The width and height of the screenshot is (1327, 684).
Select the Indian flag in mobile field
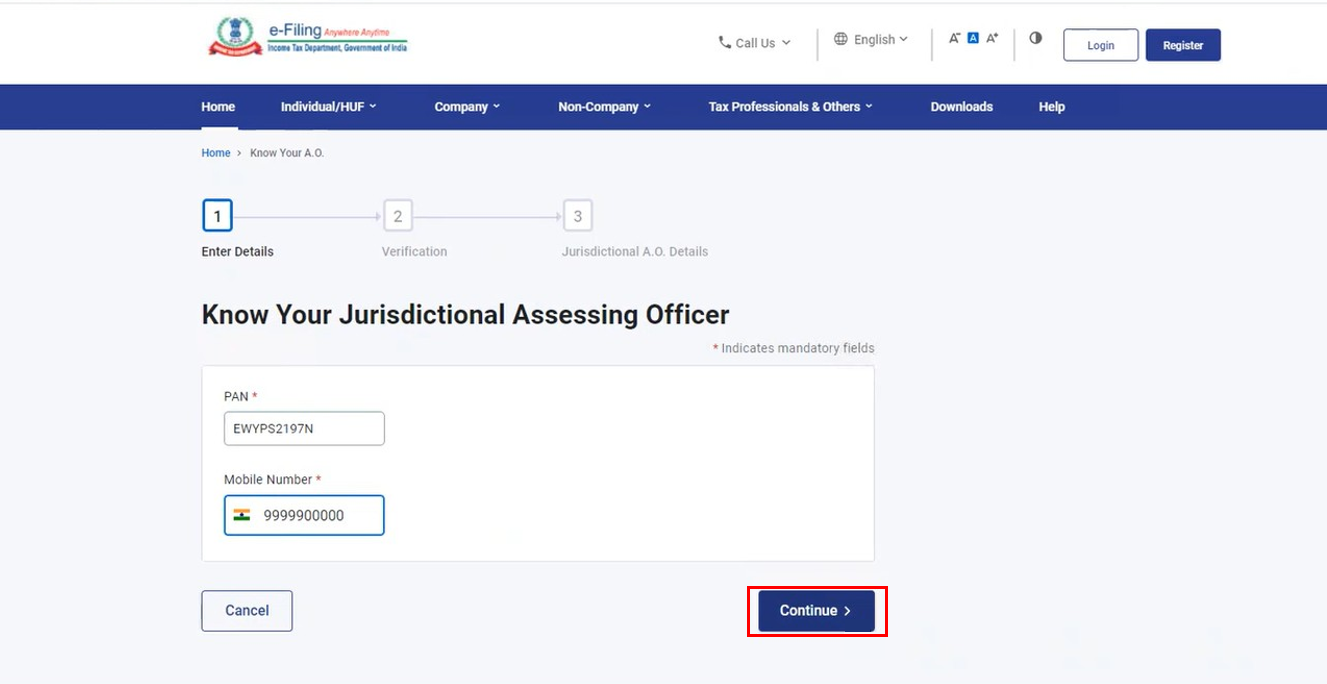coord(244,514)
